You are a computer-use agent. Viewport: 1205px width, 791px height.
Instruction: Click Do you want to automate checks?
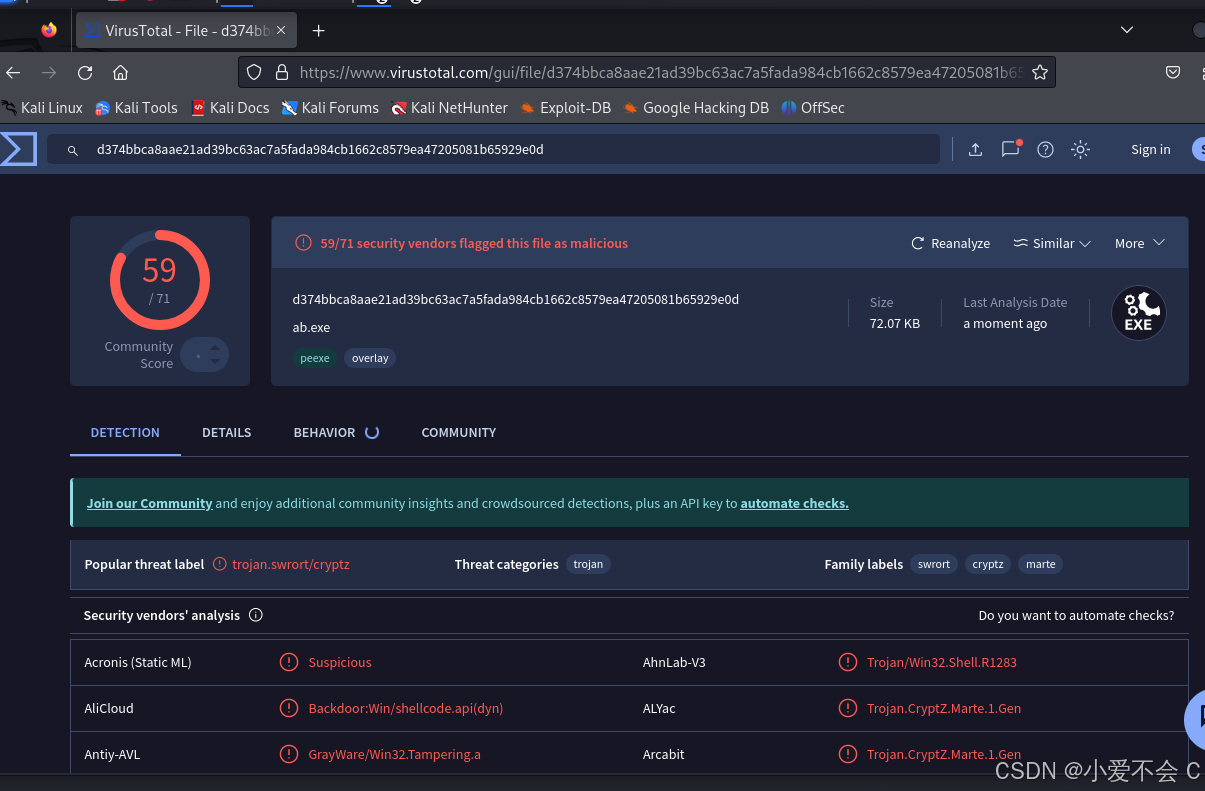point(1076,615)
